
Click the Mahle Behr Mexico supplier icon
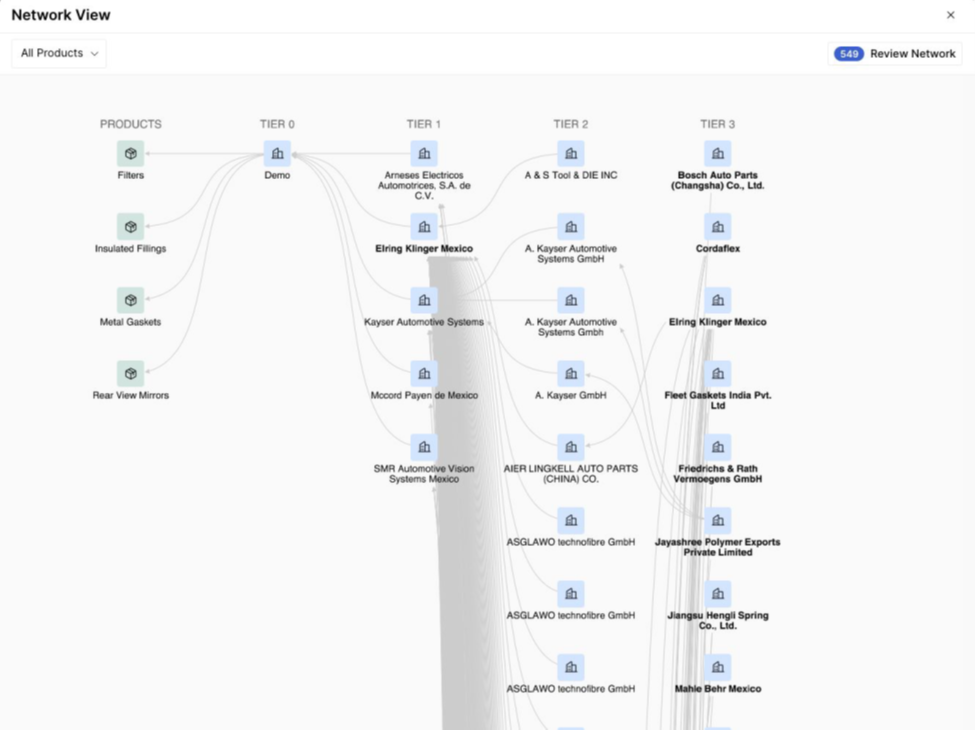point(718,667)
